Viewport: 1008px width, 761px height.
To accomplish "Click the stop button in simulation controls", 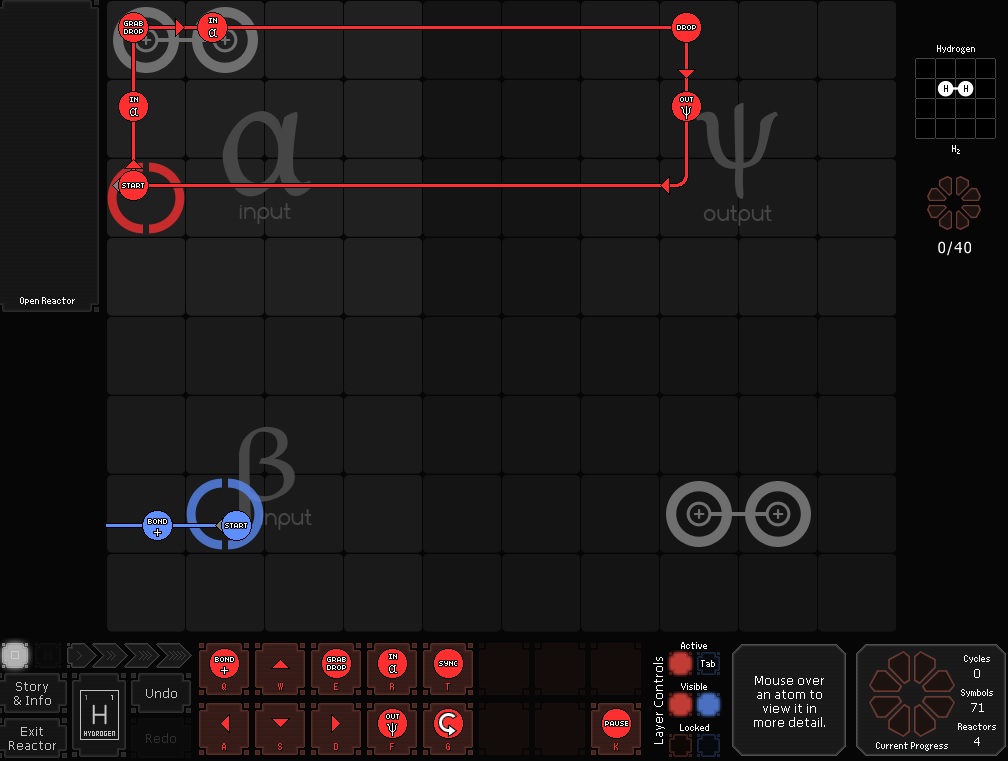I will tap(14, 655).
